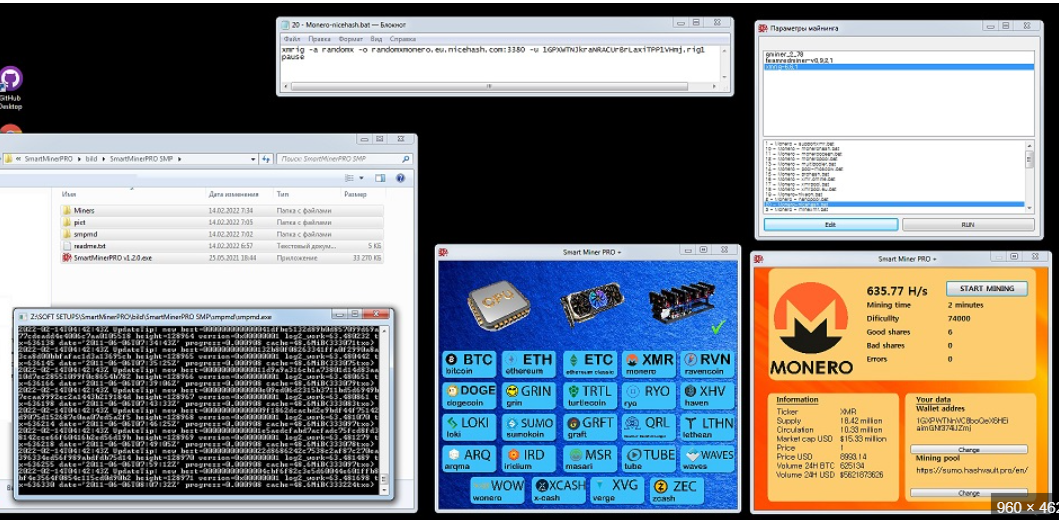This screenshot has height=520, width=1059.
Task: Select the LTHN lethean tile
Action: tap(708, 427)
